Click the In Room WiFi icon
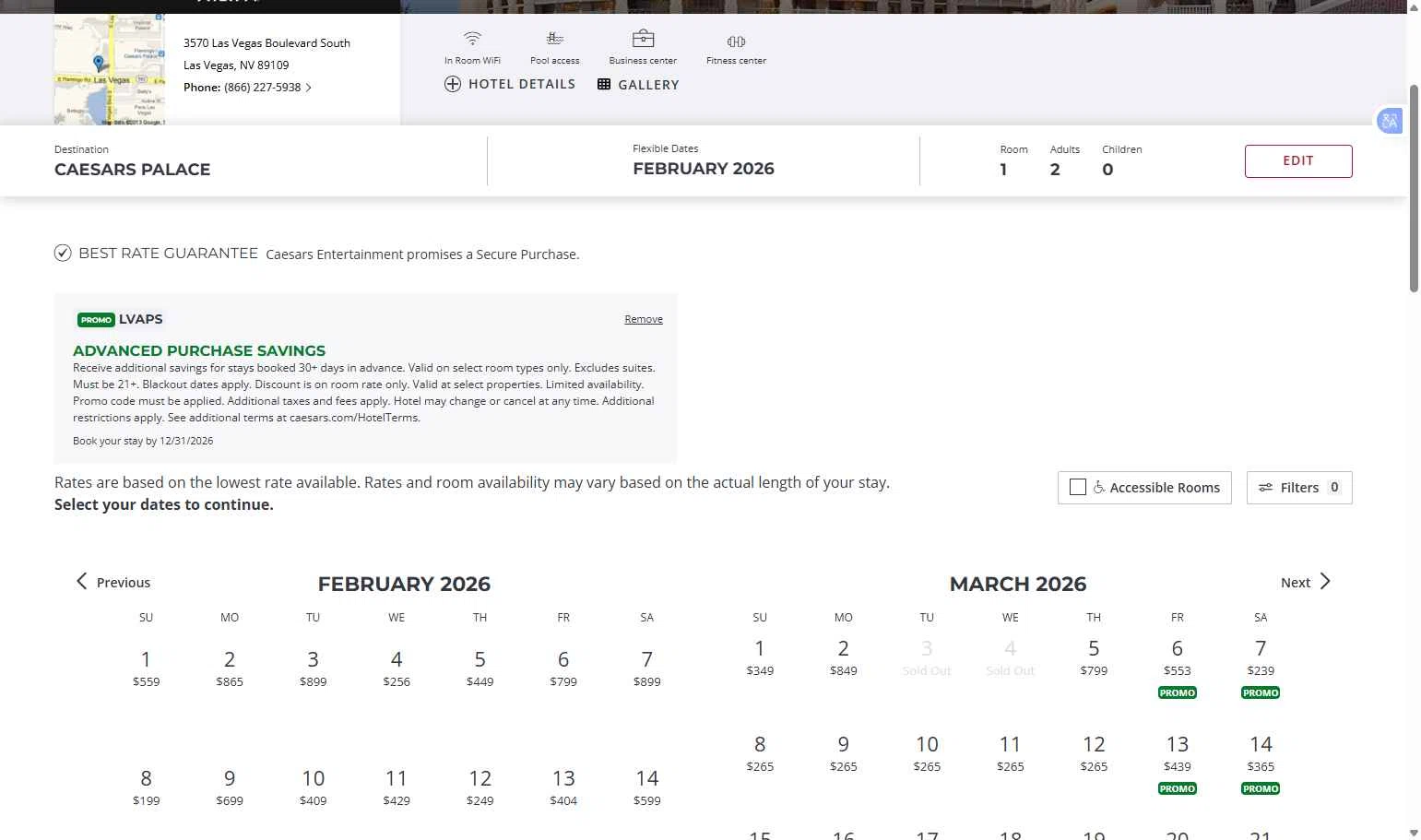 tap(472, 39)
